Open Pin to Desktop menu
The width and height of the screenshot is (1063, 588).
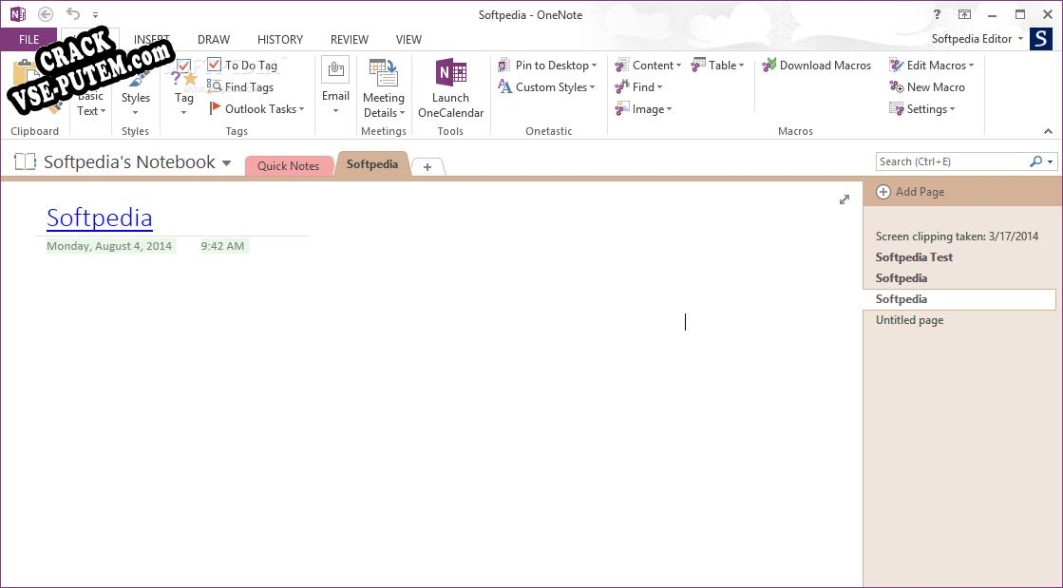click(547, 65)
